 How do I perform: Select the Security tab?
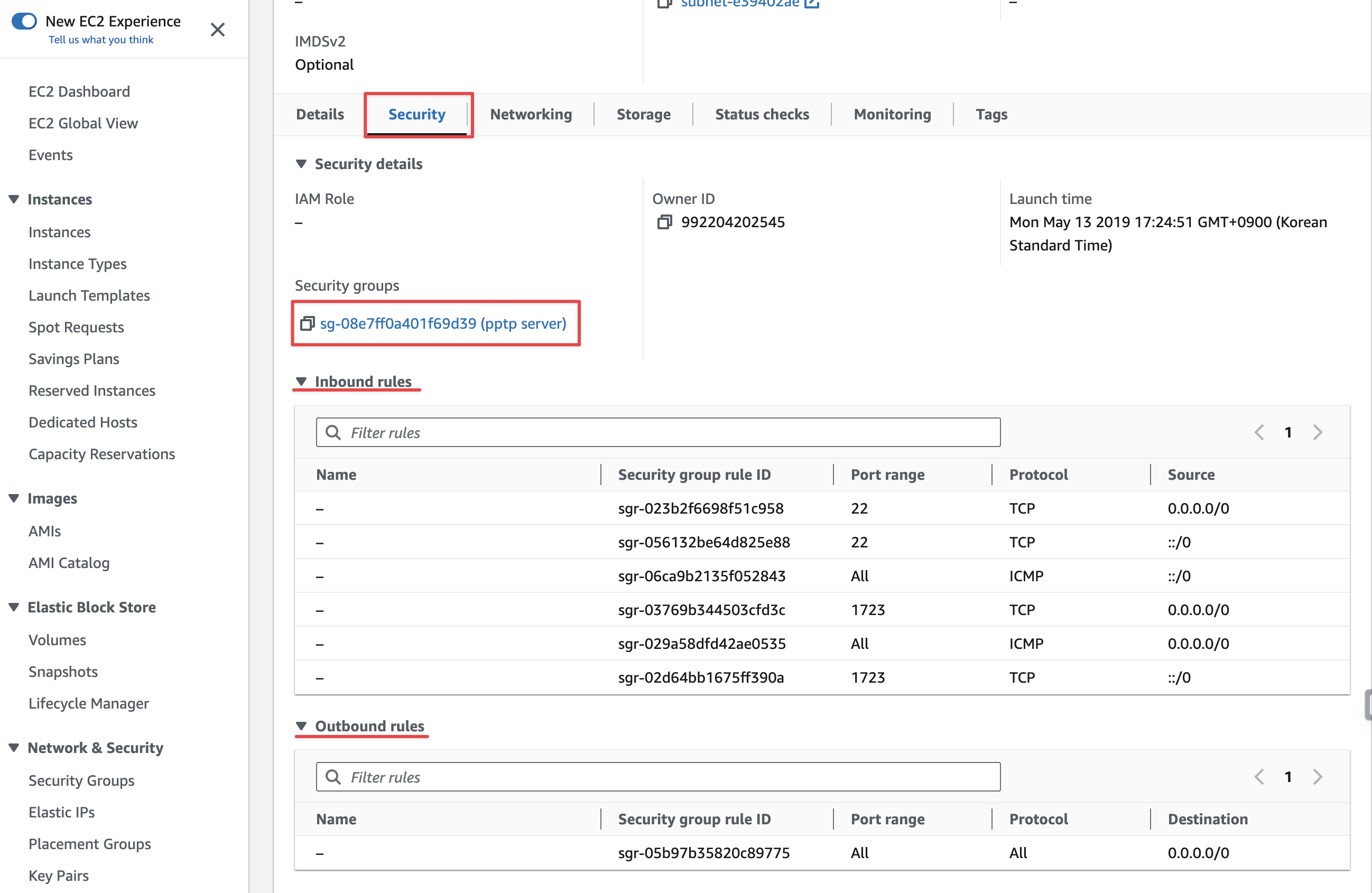click(x=417, y=114)
